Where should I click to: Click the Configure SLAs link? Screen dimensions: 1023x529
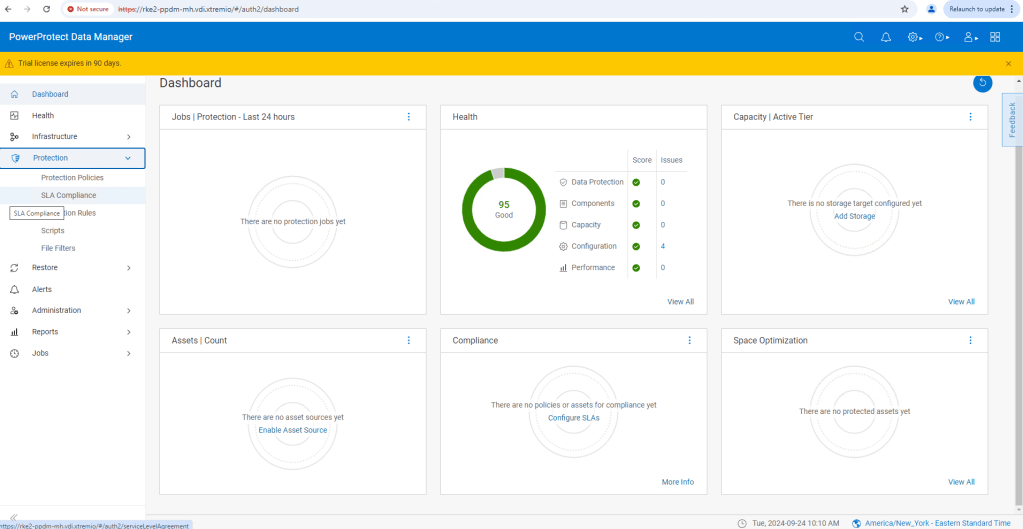(x=573, y=418)
